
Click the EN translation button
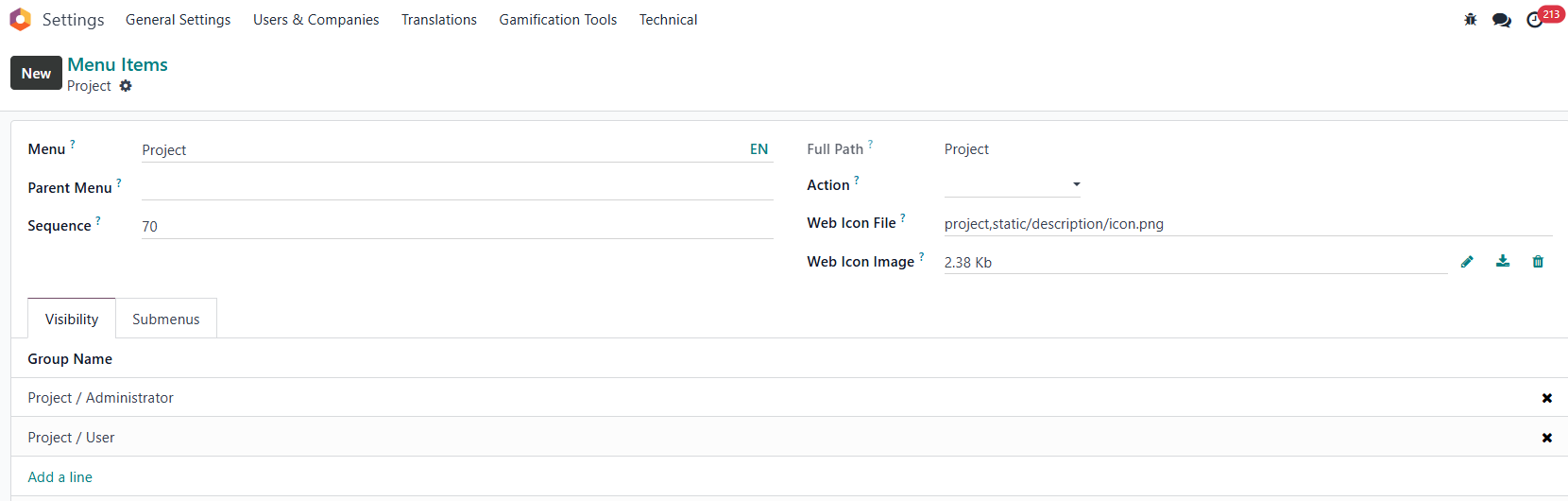click(758, 149)
